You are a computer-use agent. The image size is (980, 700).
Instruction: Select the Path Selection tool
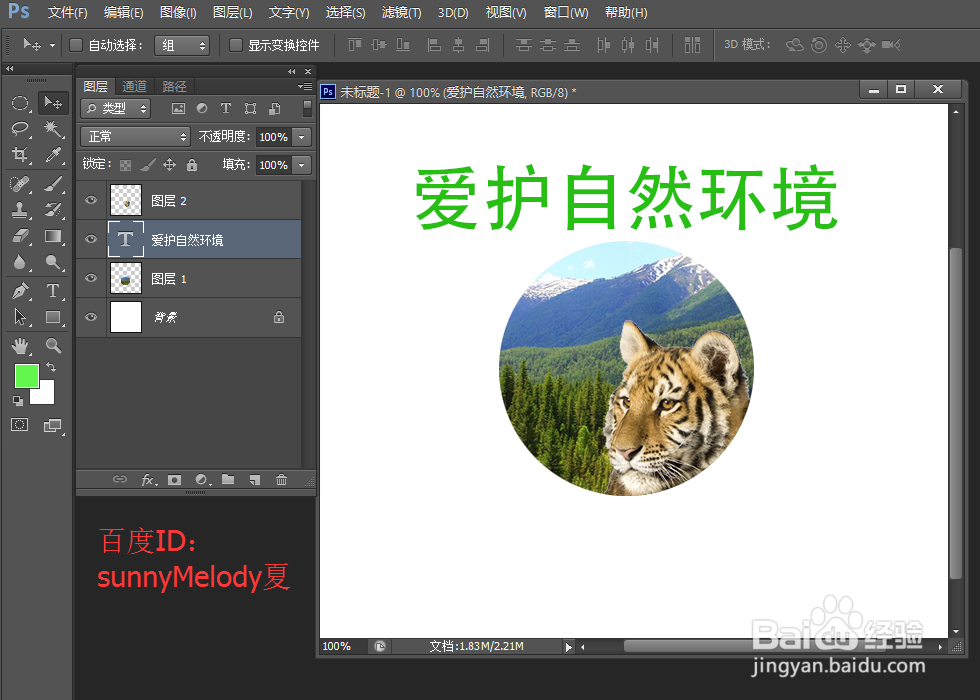[x=20, y=317]
